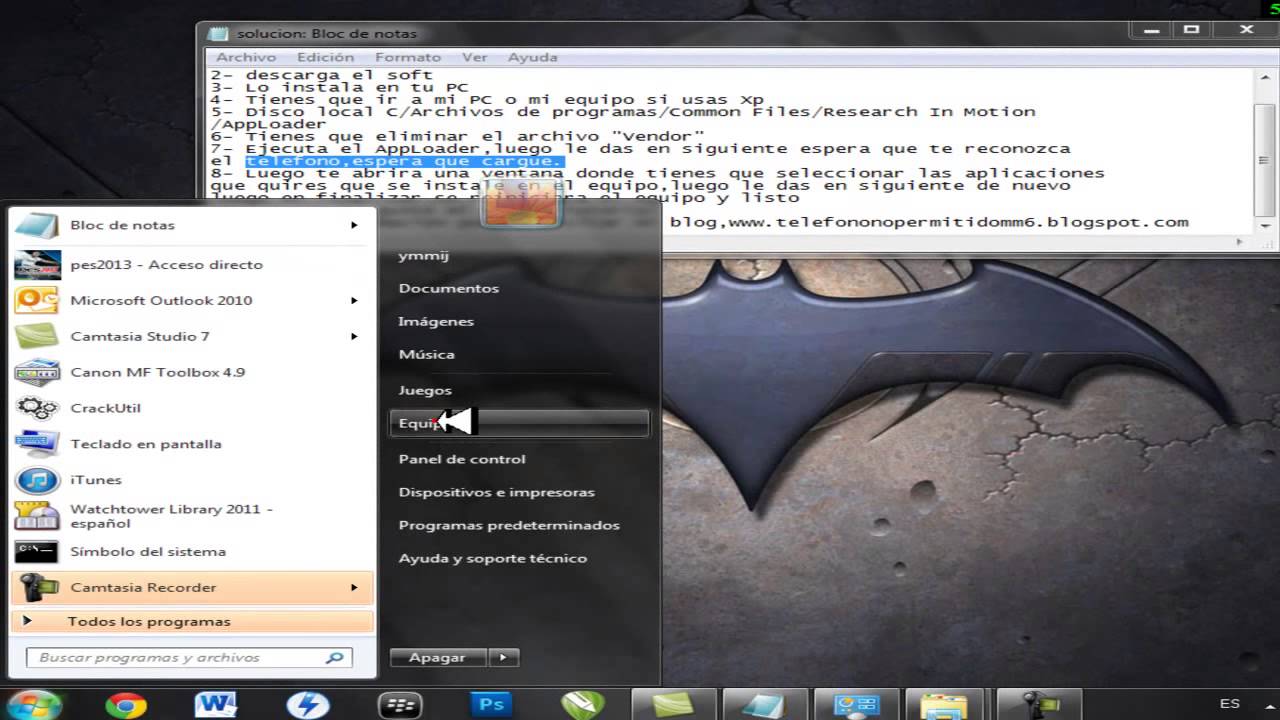Open Imágenes from Start menu
This screenshot has width=1280, height=720.
436,321
